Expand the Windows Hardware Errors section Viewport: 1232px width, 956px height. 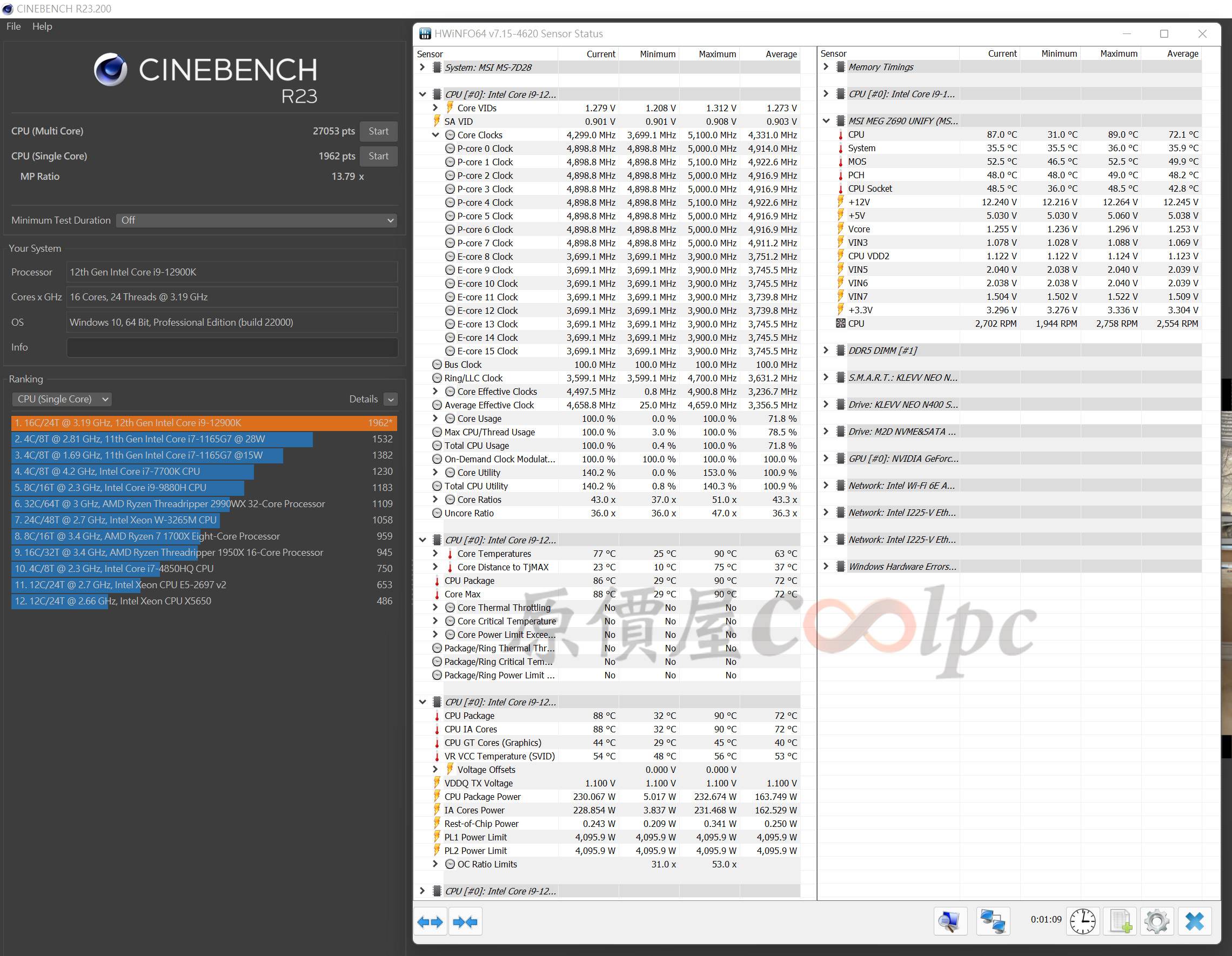826,566
